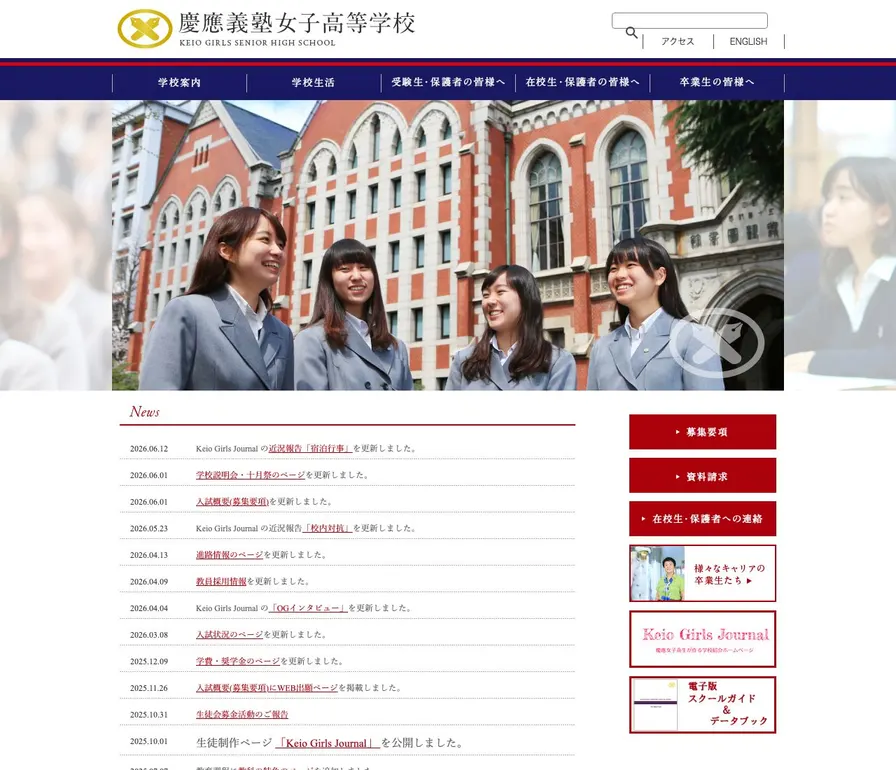The image size is (896, 770).
Task: Click the date 2026.04.13 in News
Action: tap(149, 555)
